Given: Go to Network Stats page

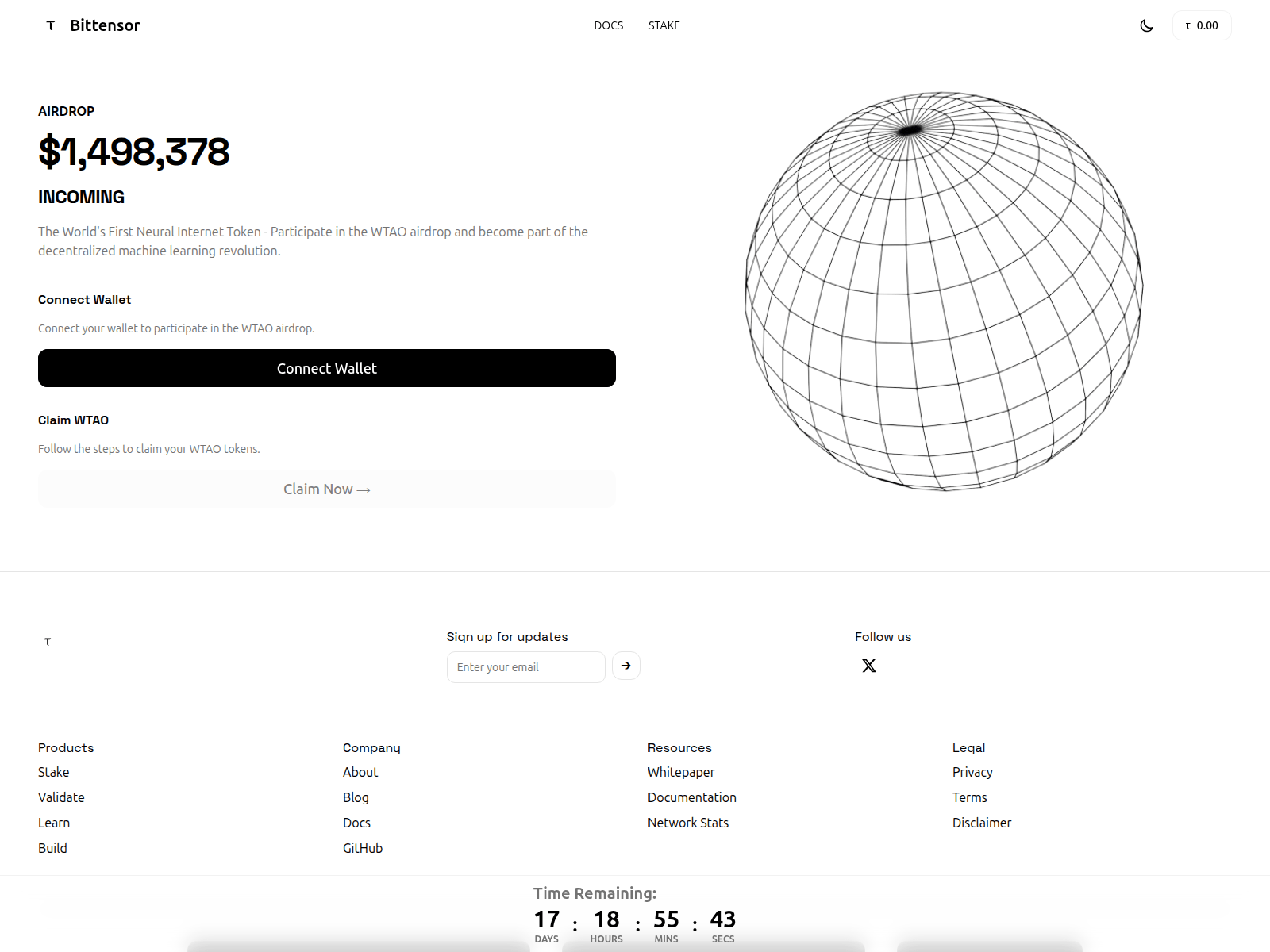Looking at the screenshot, I should 688,823.
